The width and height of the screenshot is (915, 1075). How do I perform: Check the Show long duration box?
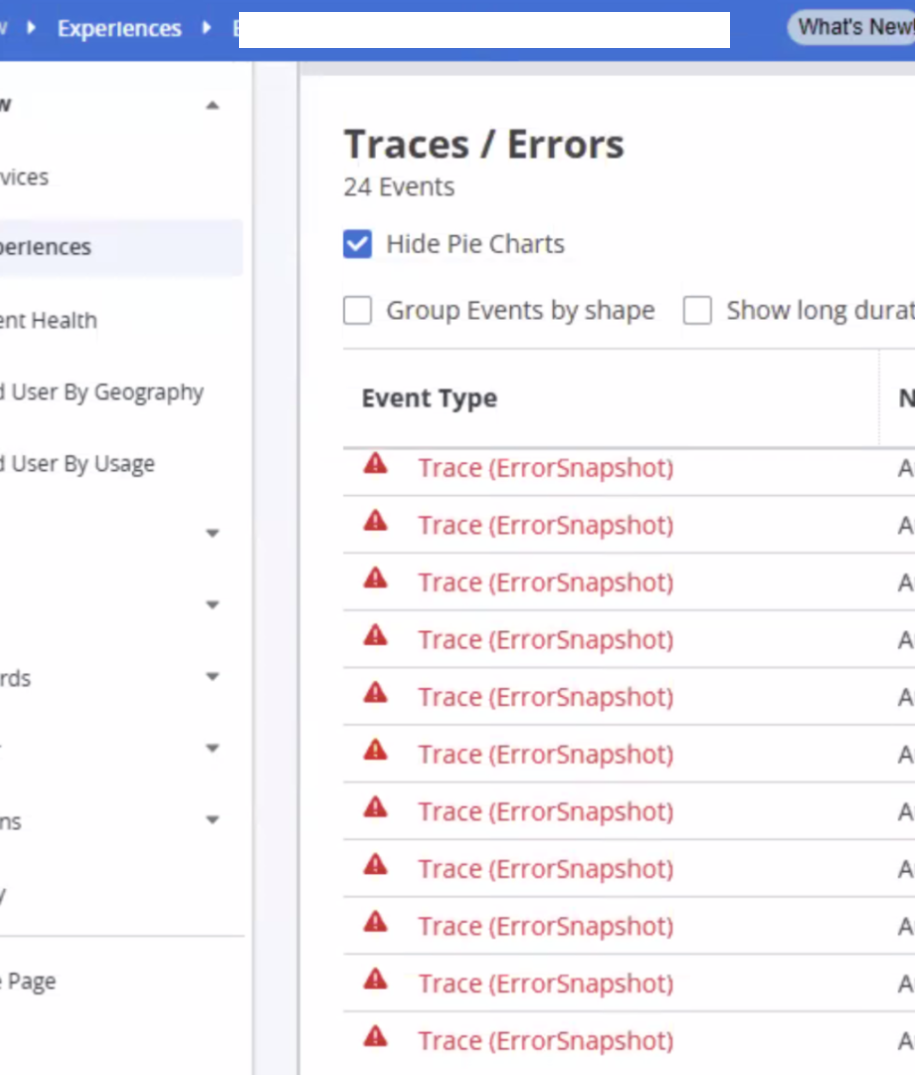(697, 311)
